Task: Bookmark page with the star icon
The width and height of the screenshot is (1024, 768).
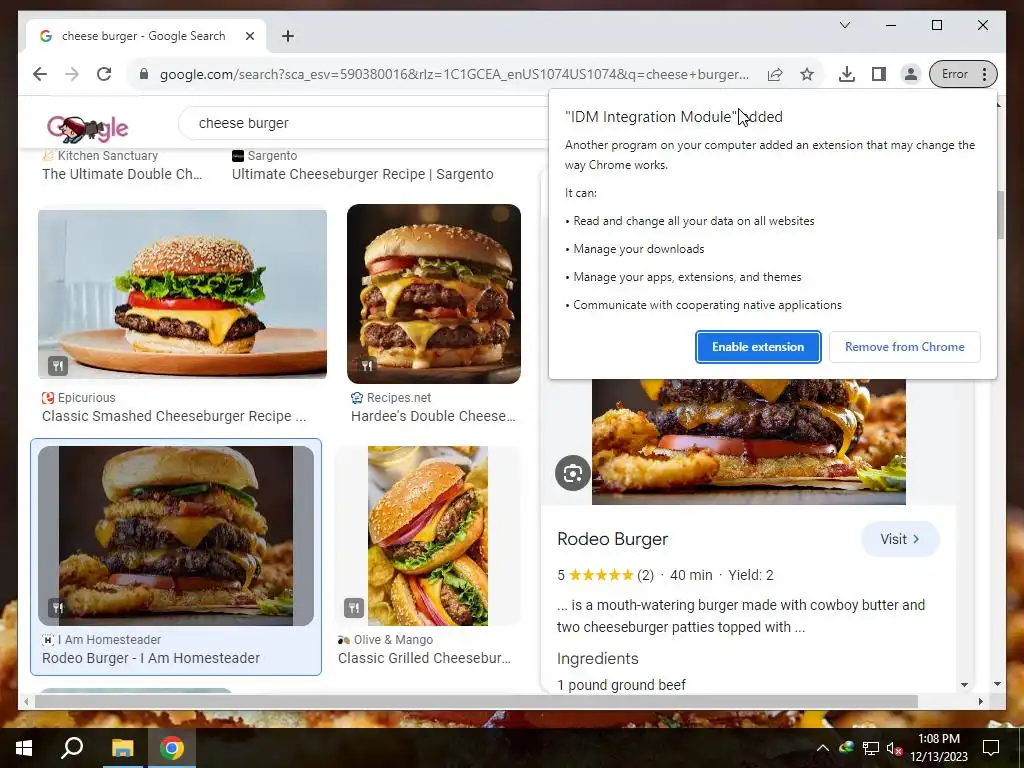Action: 807,74
